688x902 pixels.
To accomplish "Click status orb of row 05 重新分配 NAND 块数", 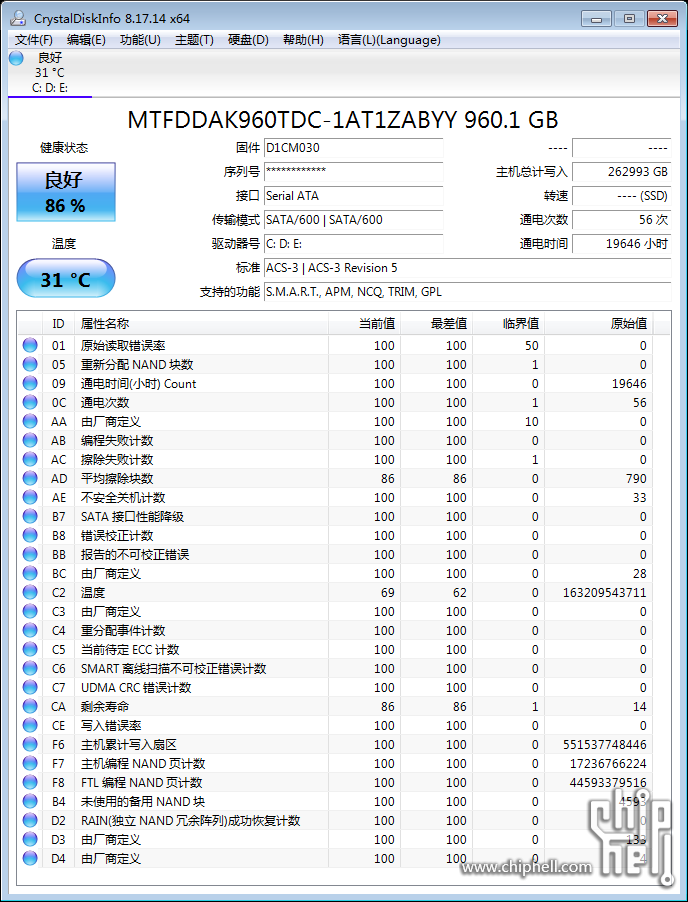I will 30,365.
